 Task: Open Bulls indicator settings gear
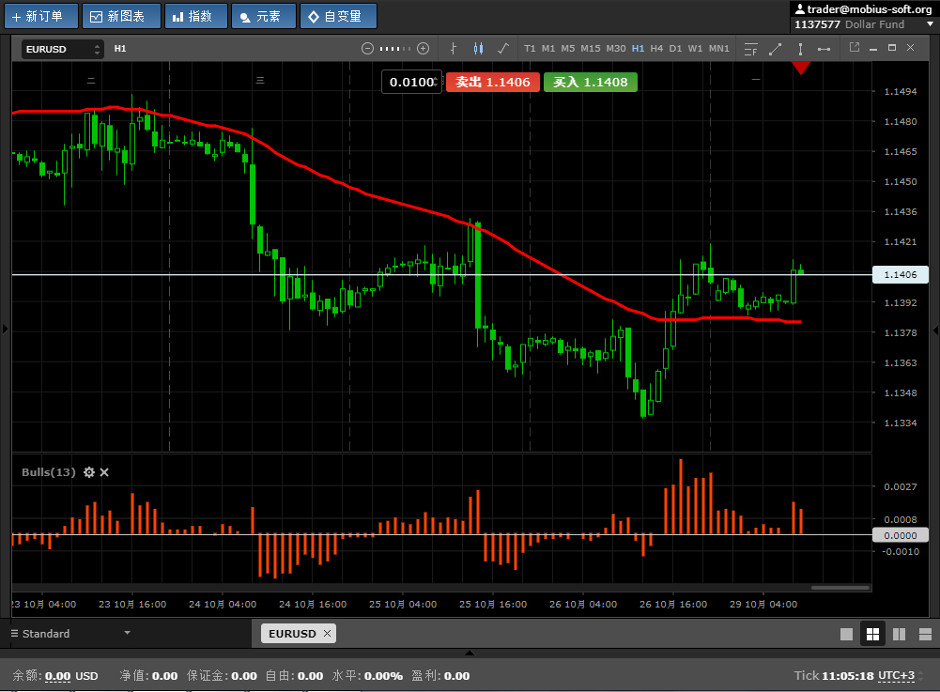(x=89, y=472)
